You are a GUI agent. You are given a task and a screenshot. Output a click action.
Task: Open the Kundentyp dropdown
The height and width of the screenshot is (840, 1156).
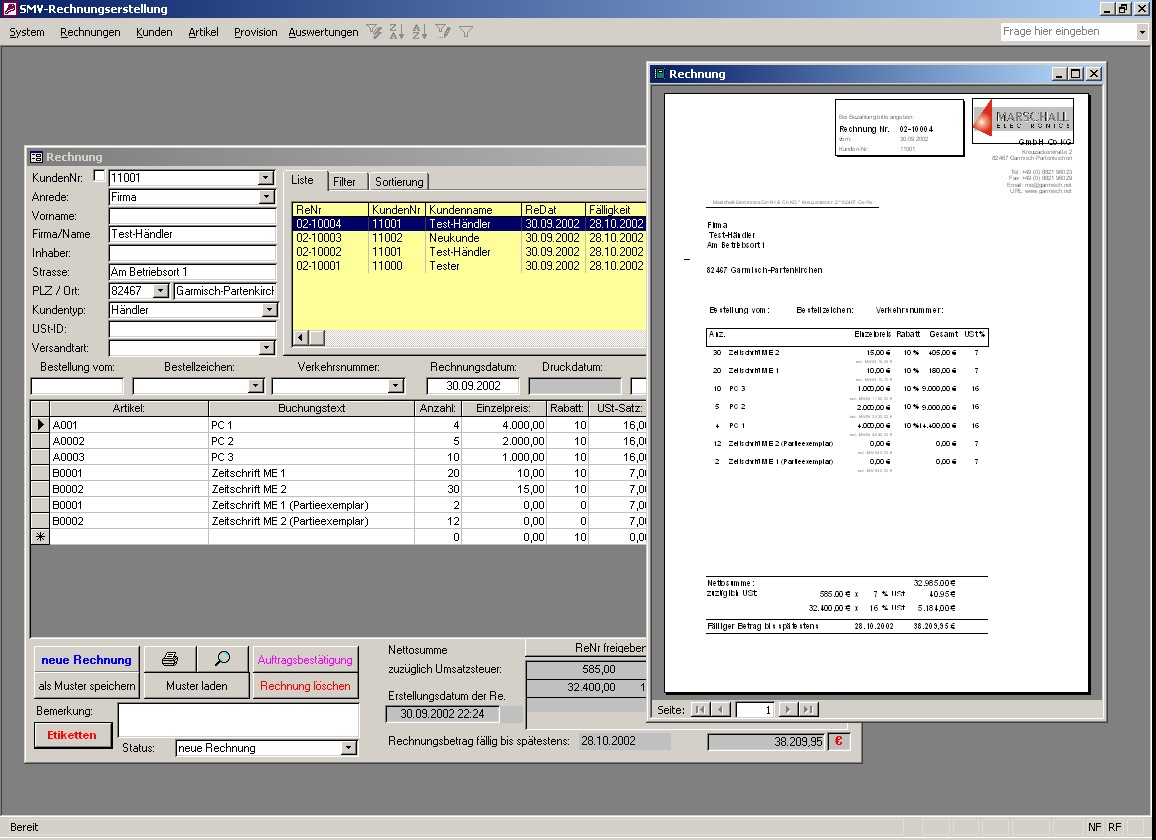tap(269, 310)
